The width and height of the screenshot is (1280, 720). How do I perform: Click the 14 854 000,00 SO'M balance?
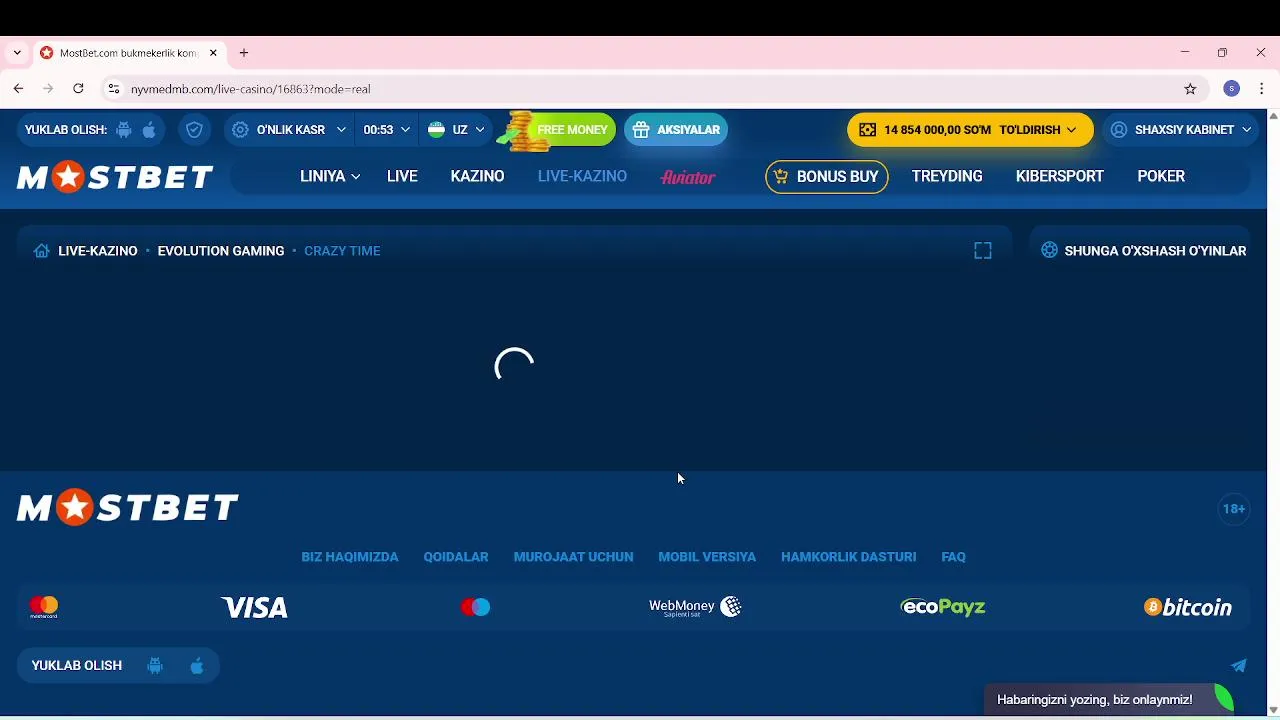pyautogui.click(x=937, y=130)
